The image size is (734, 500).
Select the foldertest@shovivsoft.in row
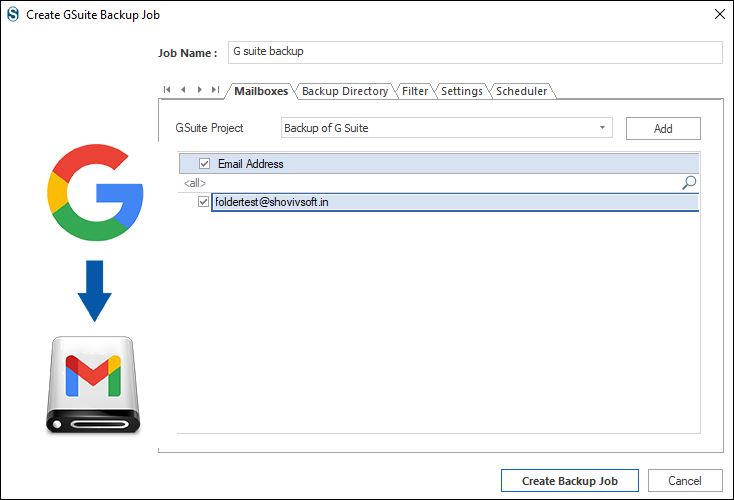(x=455, y=202)
